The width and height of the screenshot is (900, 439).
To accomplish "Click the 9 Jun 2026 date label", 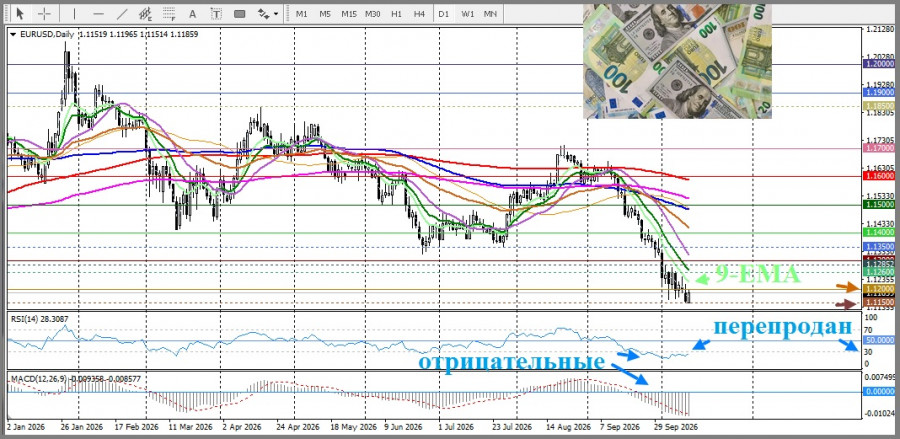I will [x=405, y=428].
